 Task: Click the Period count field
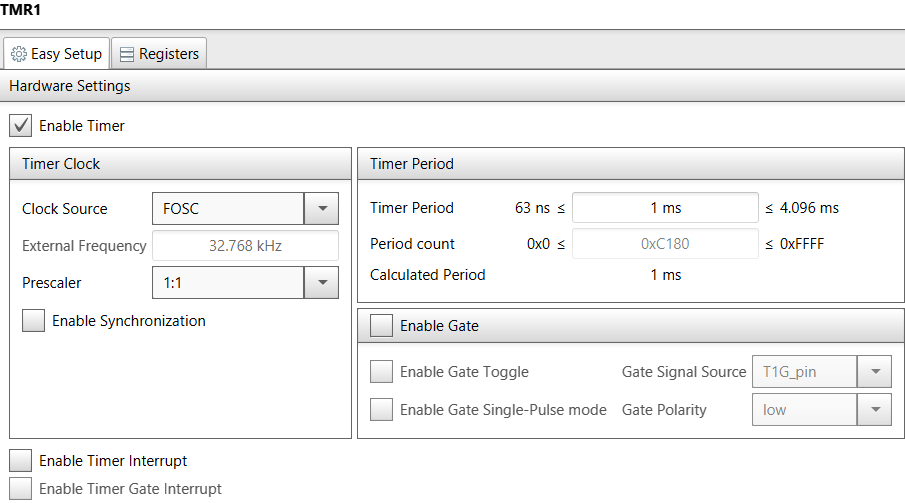665,244
